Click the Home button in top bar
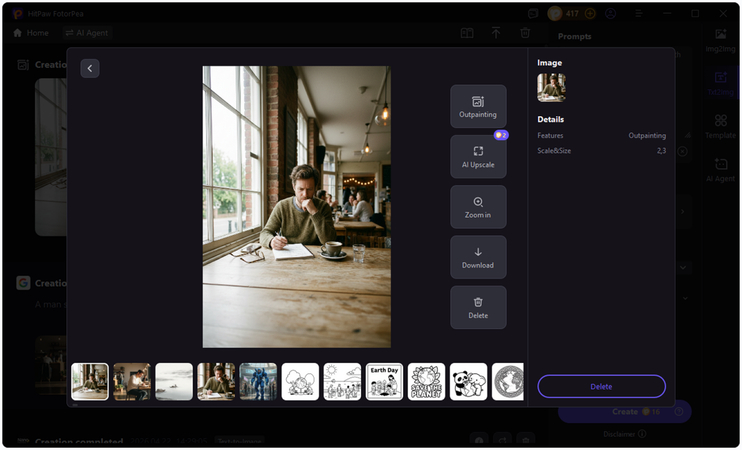Image resolution: width=742 pixels, height=450 pixels. pyautogui.click(x=31, y=33)
